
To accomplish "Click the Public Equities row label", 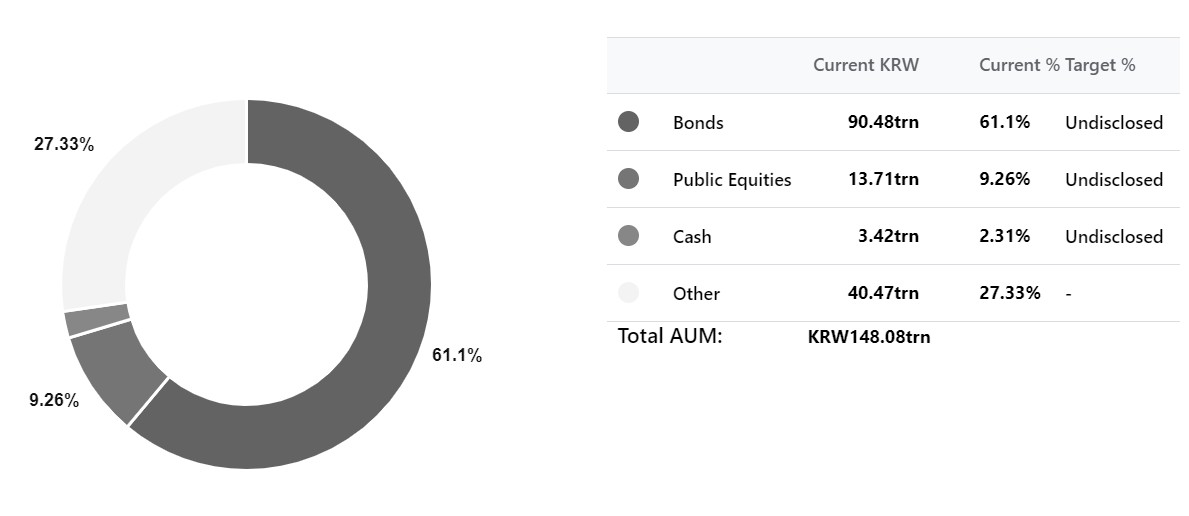I will coord(732,180).
